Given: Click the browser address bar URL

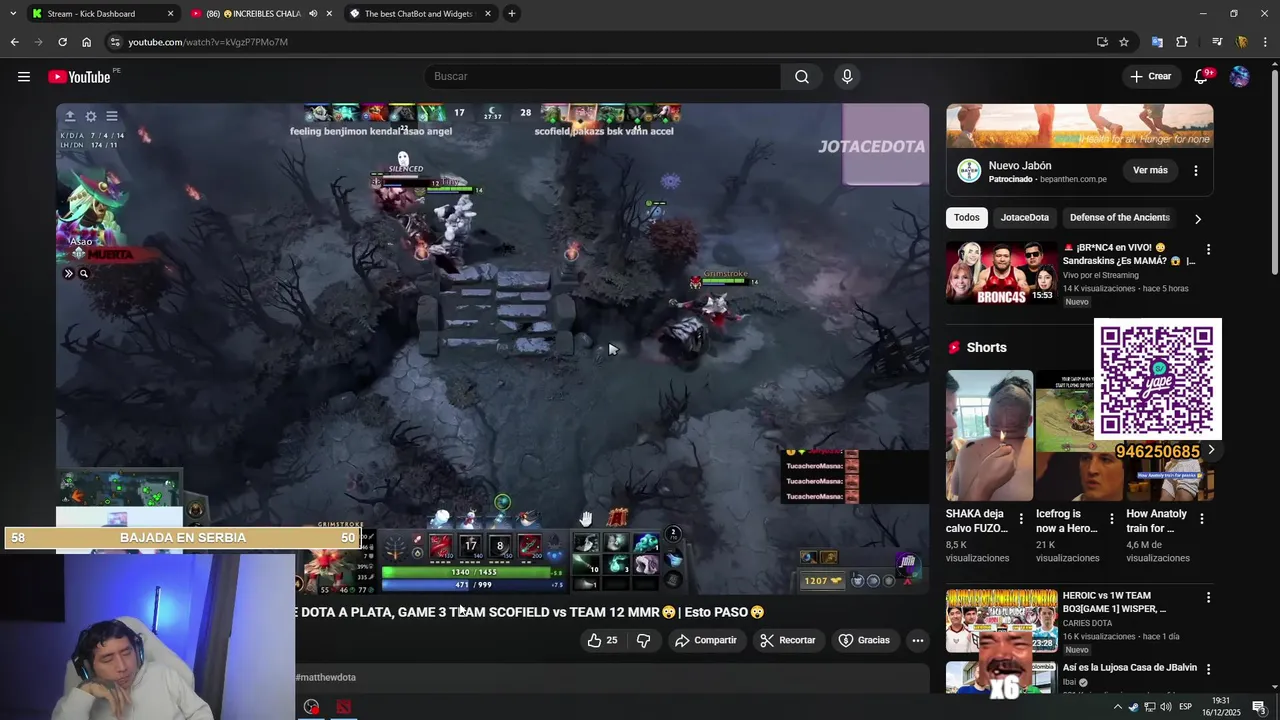Looking at the screenshot, I should click(208, 42).
